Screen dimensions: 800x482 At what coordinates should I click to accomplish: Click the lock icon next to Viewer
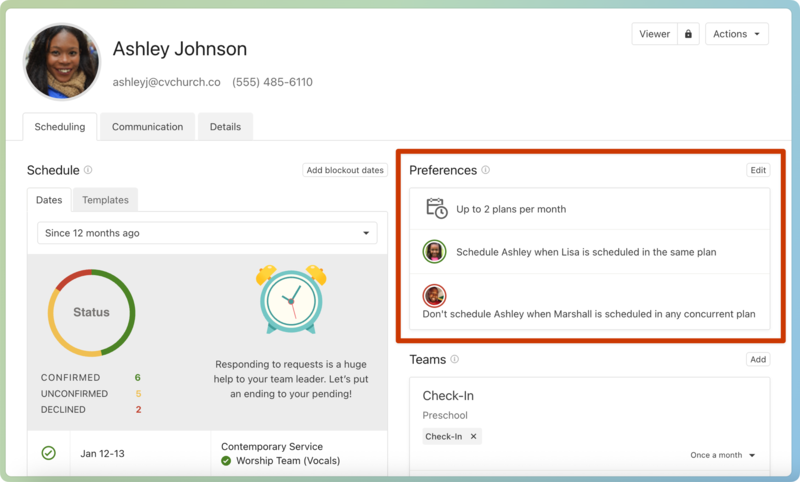[x=688, y=34]
